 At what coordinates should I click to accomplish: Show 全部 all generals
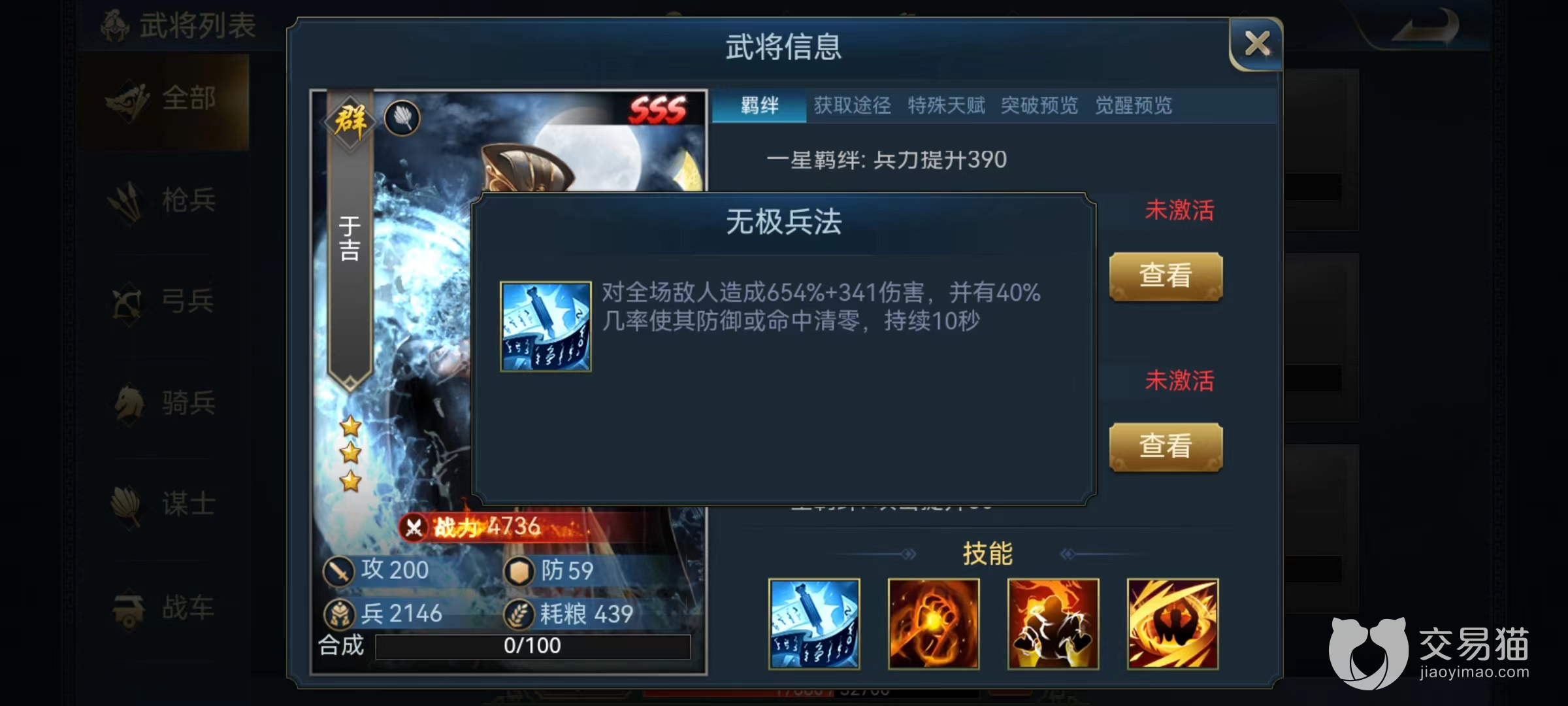tap(163, 100)
